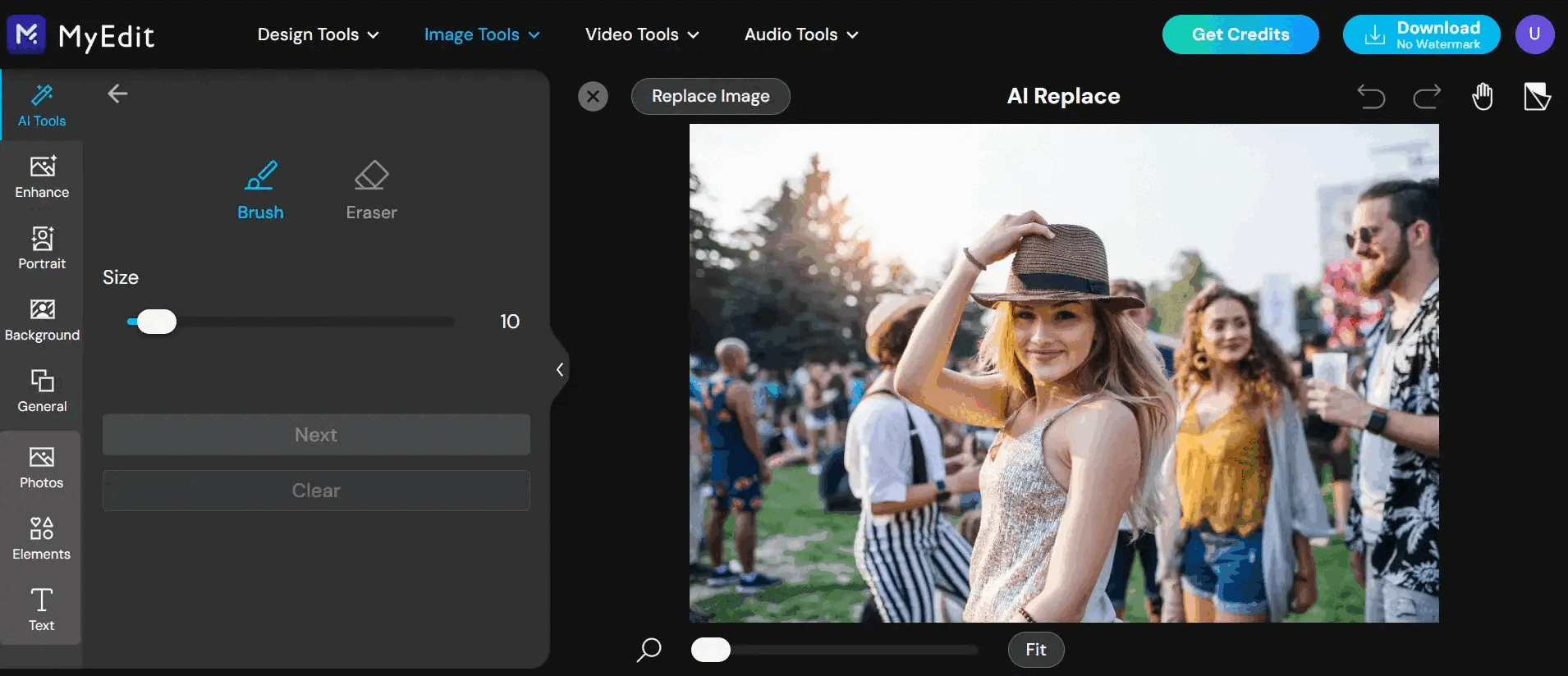This screenshot has height=676, width=1568.
Task: Undo the last action
Action: coord(1371,97)
